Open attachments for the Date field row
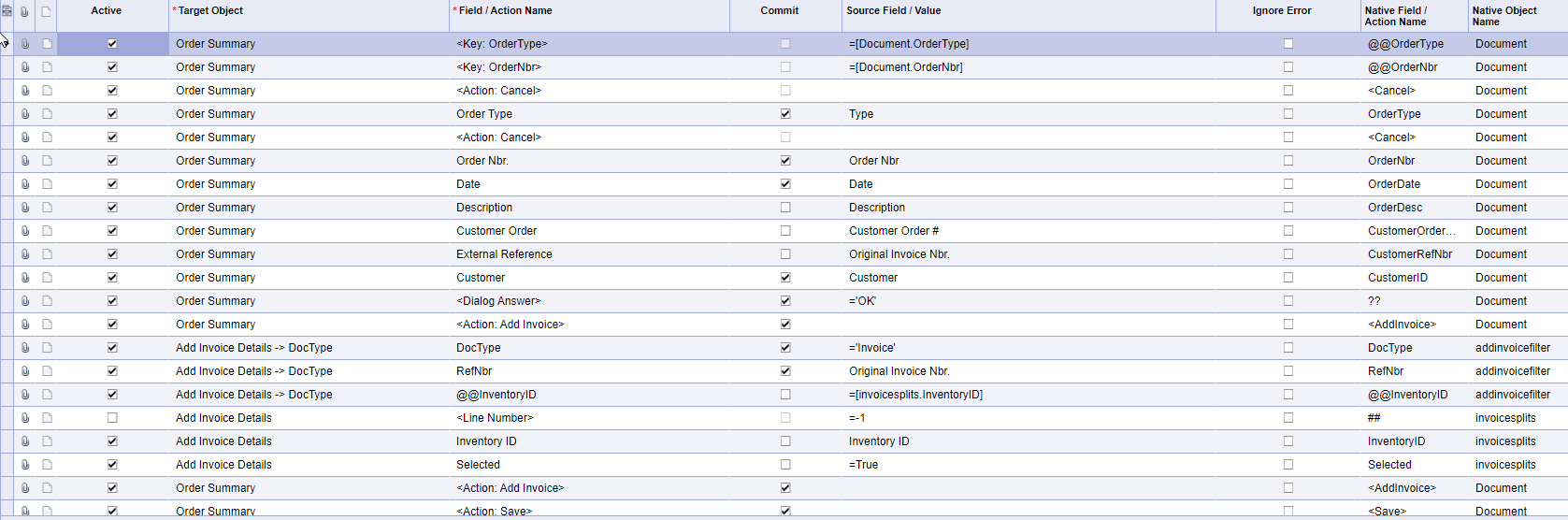The image size is (1568, 520). [x=25, y=184]
